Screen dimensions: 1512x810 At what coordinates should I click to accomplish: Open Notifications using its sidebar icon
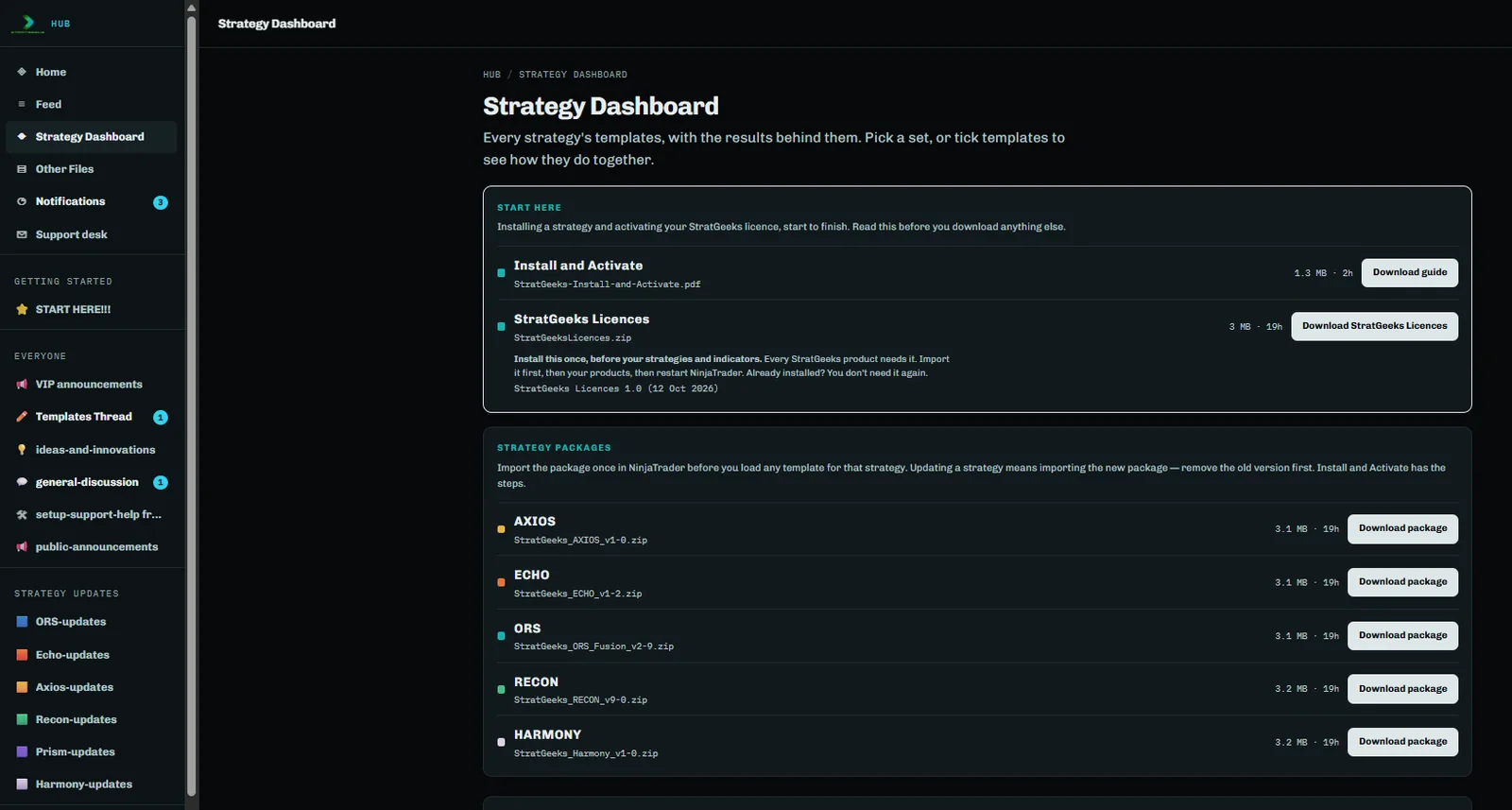pyautogui.click(x=22, y=201)
